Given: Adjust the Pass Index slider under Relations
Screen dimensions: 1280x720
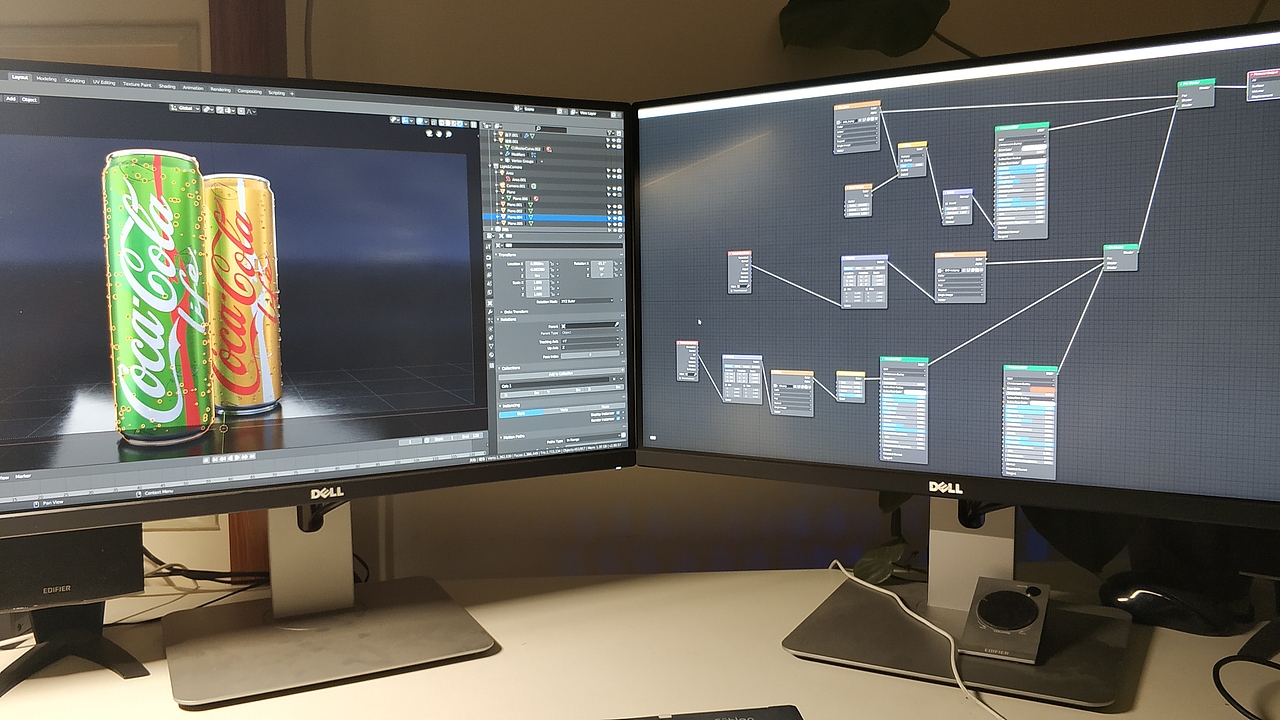Looking at the screenshot, I should coord(591,356).
